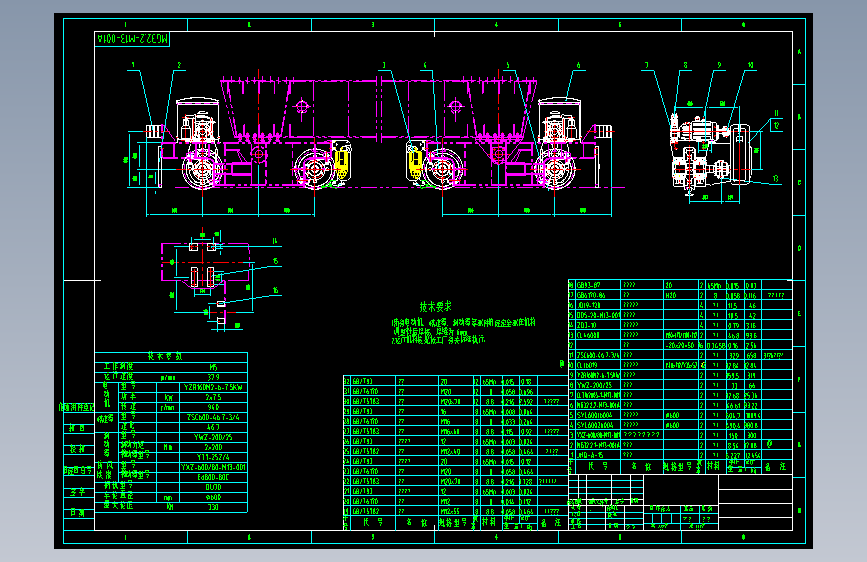Select part balloon number 9 in side view
Screen dimensions: 867x562
719,65
